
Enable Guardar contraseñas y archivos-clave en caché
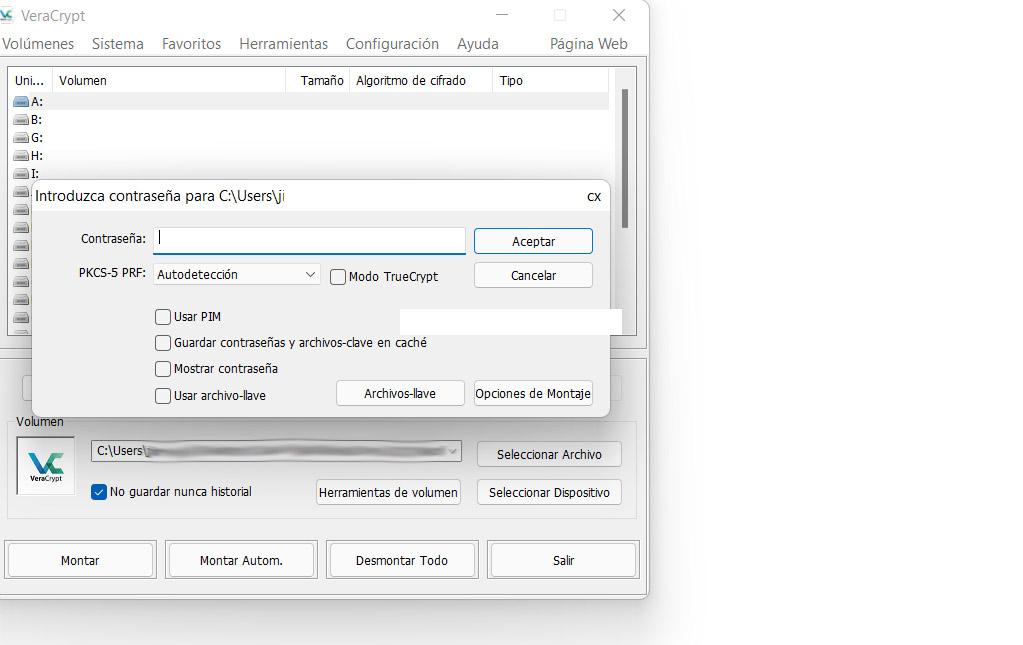(x=163, y=343)
